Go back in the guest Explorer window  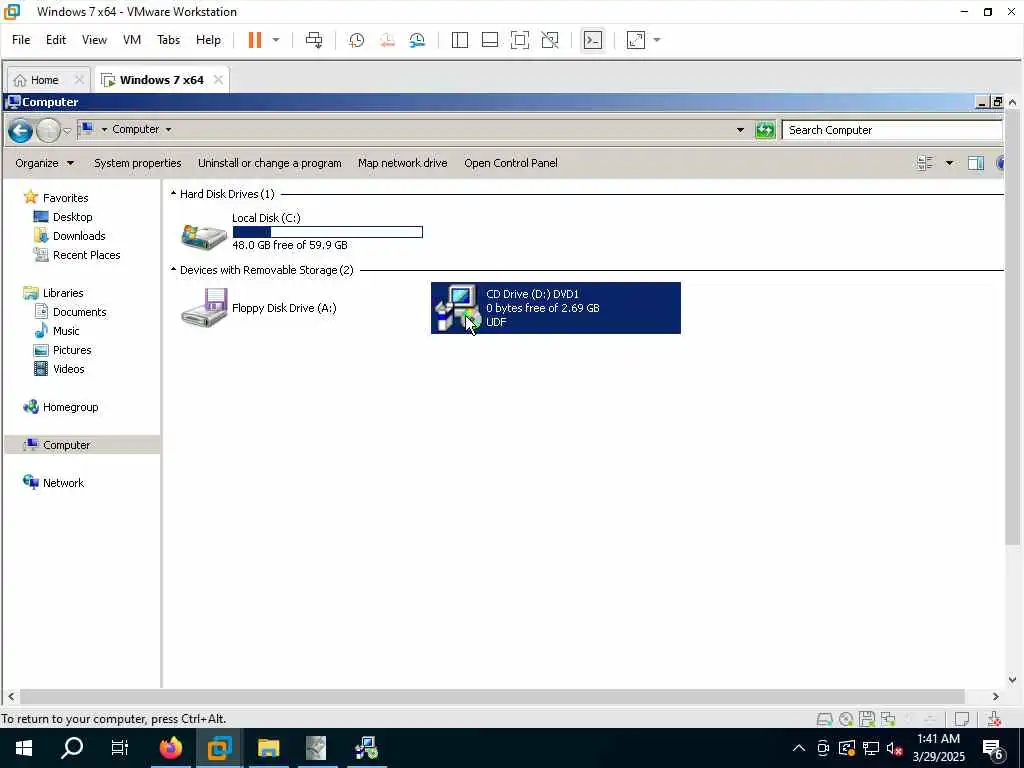coord(20,131)
